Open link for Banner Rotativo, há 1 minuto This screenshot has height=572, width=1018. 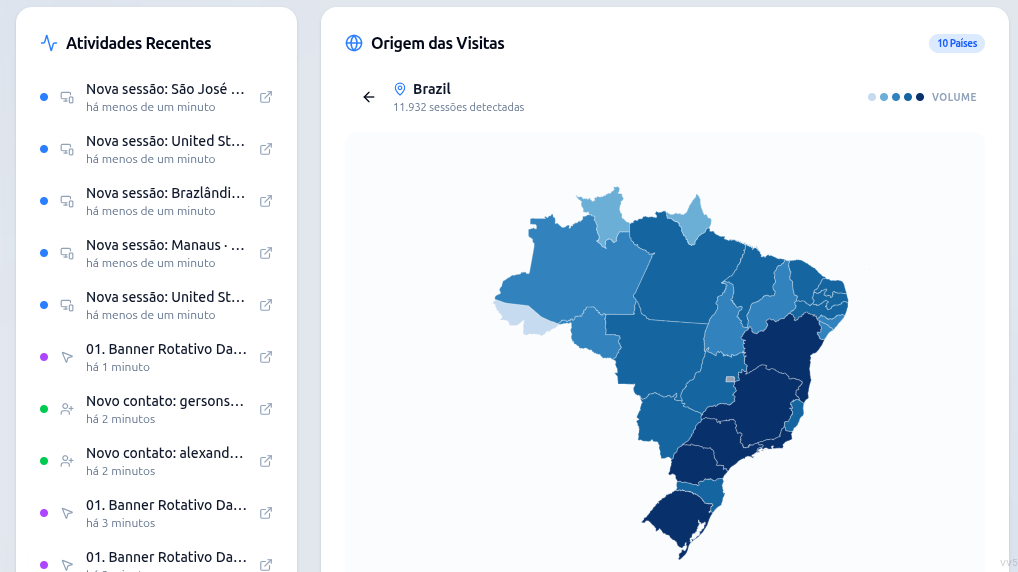click(x=266, y=357)
